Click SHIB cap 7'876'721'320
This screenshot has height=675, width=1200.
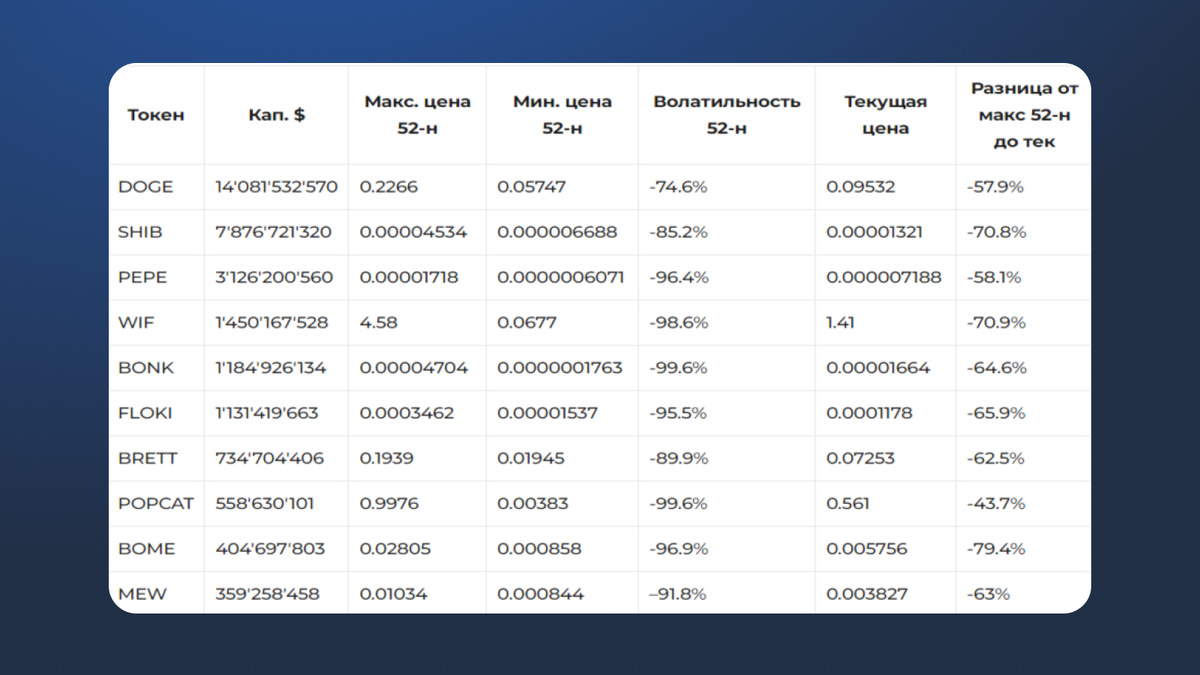pyautogui.click(x=273, y=232)
